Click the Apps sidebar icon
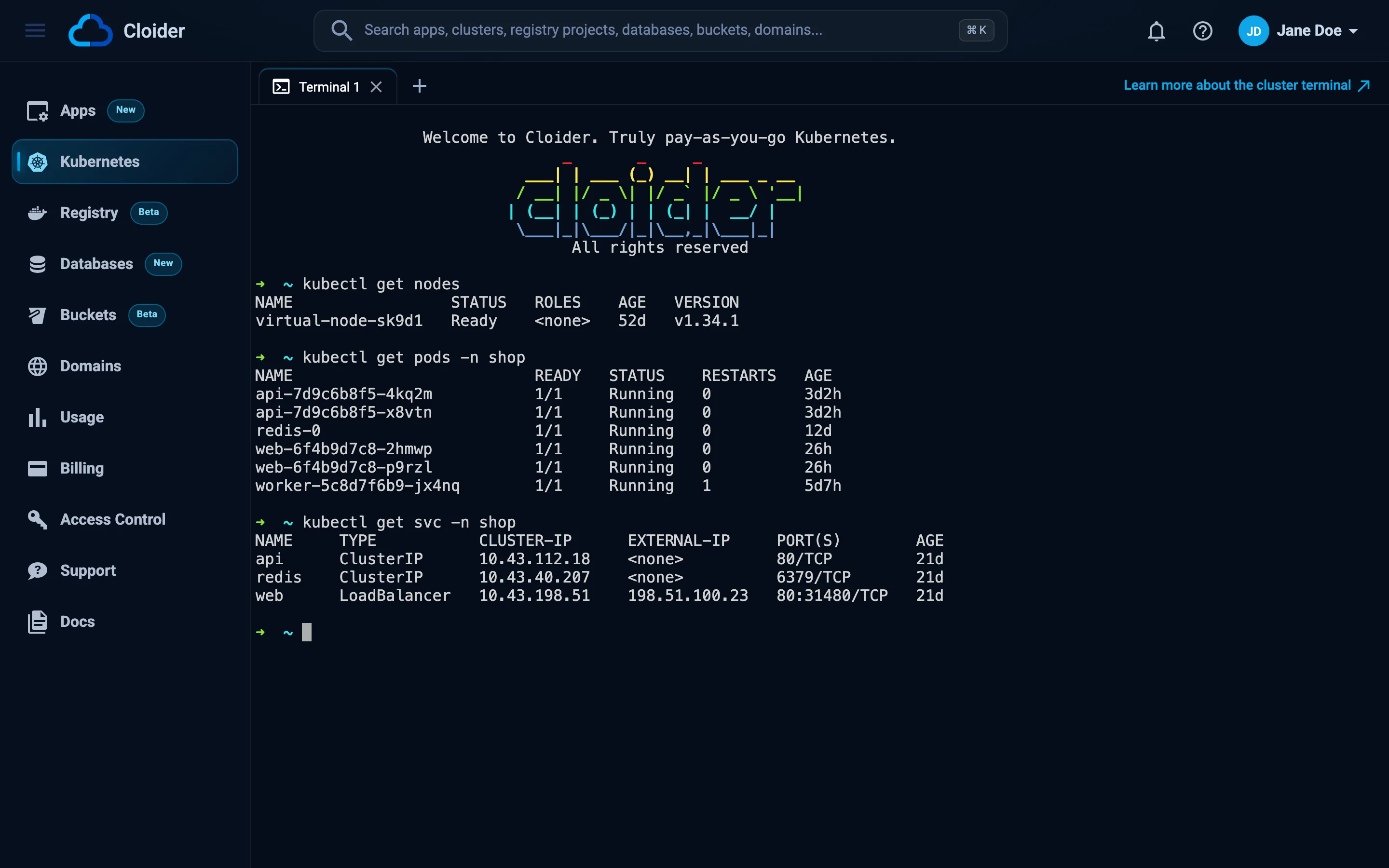 38,111
